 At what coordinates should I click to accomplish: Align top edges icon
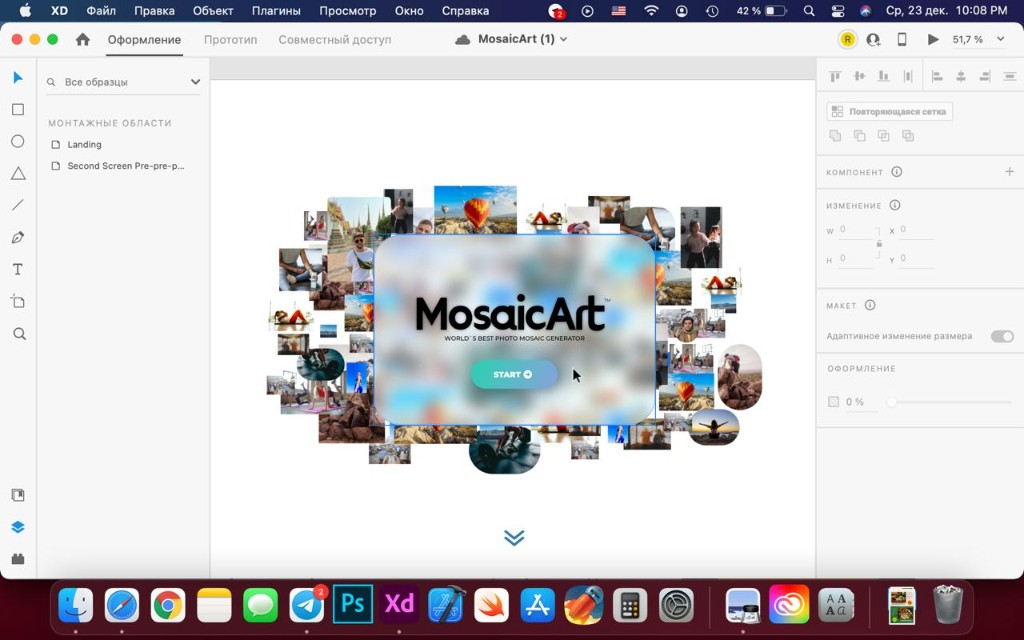[835, 76]
